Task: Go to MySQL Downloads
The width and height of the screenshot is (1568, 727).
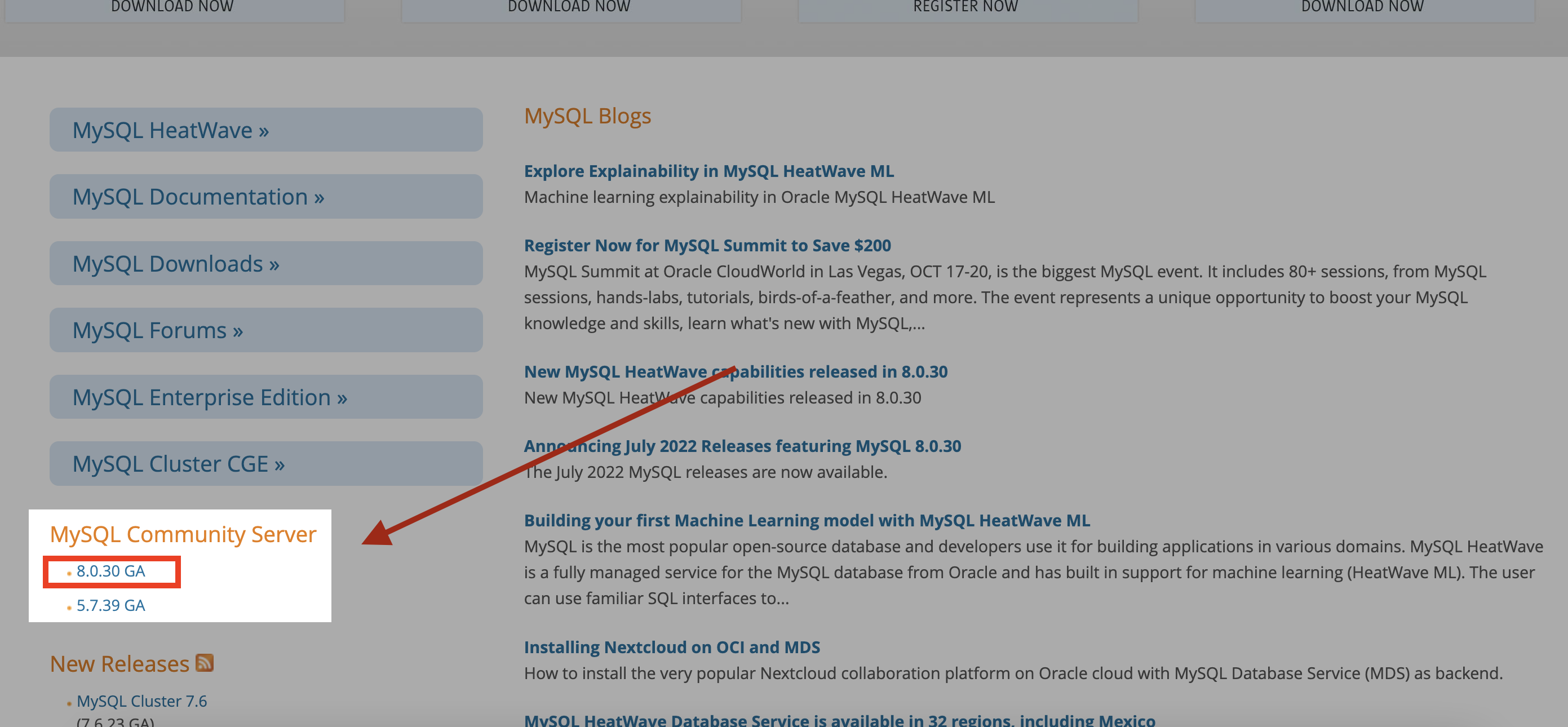Action: click(266, 263)
